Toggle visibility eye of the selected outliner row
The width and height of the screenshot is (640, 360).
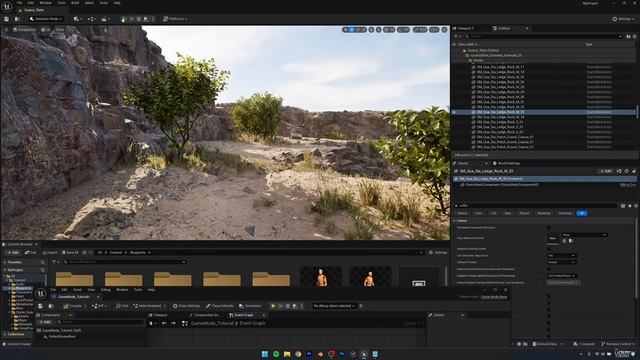(x=454, y=112)
